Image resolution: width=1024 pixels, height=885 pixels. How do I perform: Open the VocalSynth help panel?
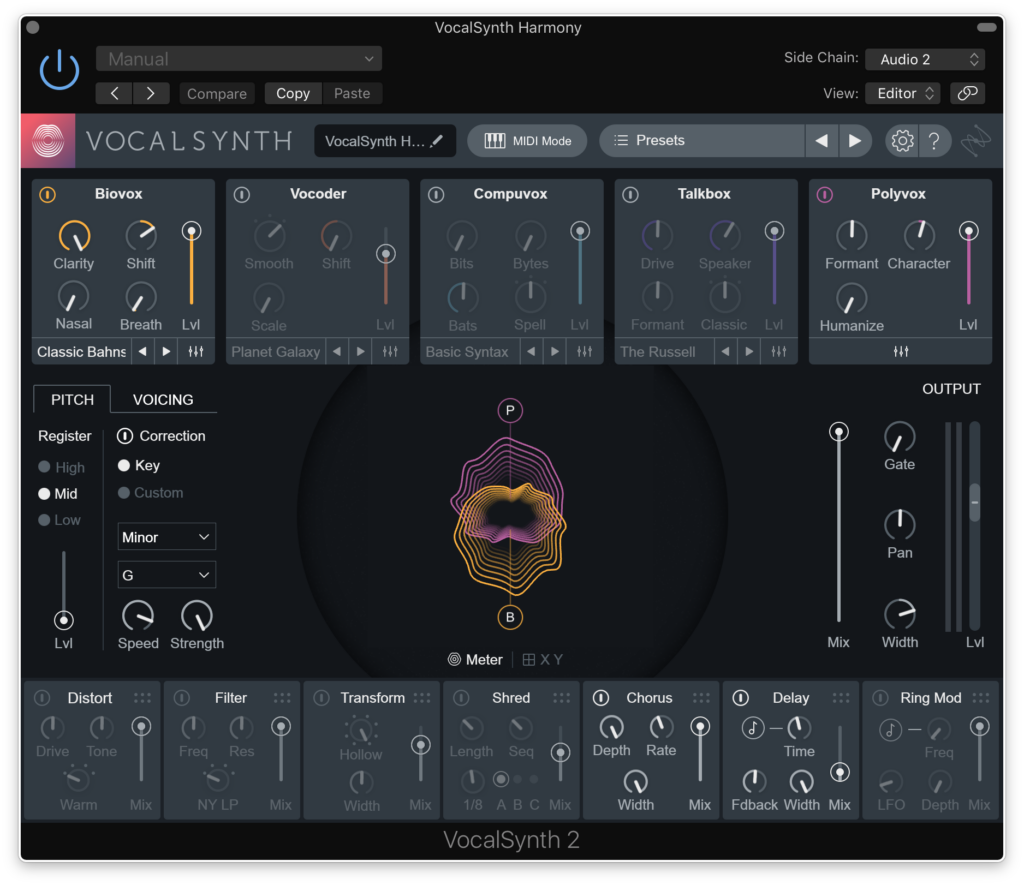pyautogui.click(x=935, y=140)
